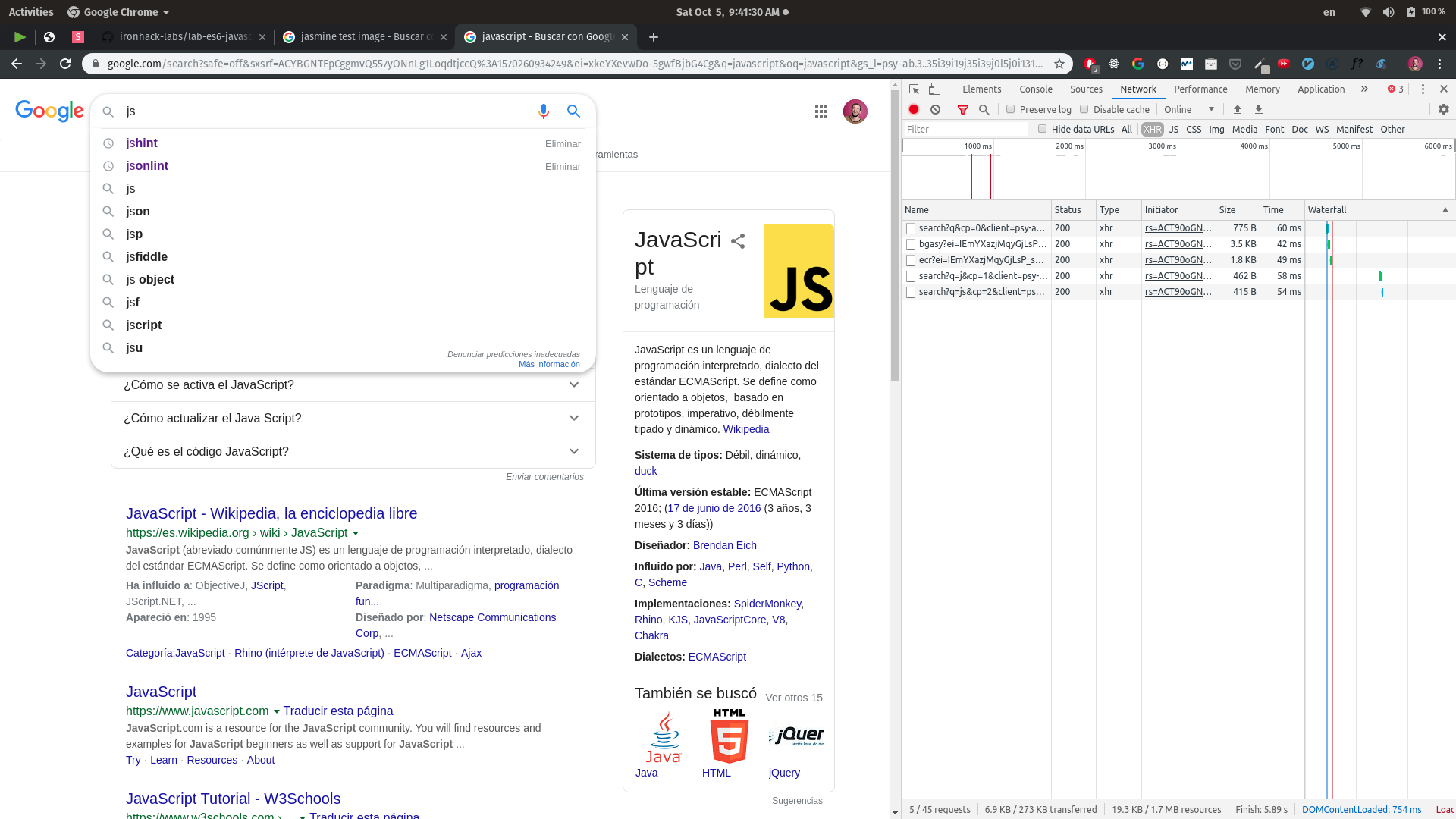Click the DevTools record network log button
Image resolution: width=1456 pixels, height=819 pixels.
point(914,109)
